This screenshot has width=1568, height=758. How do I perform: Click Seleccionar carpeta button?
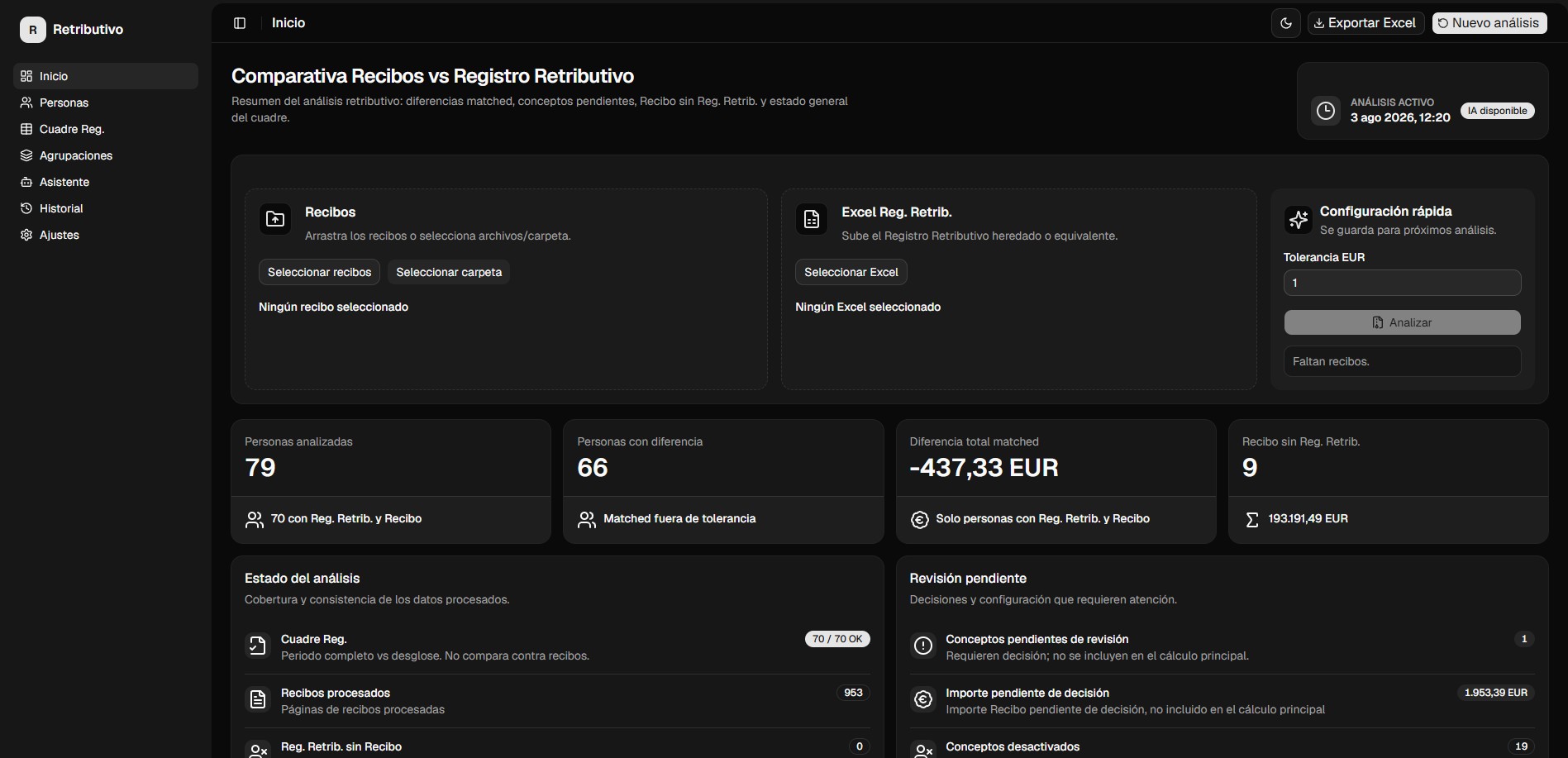point(449,272)
